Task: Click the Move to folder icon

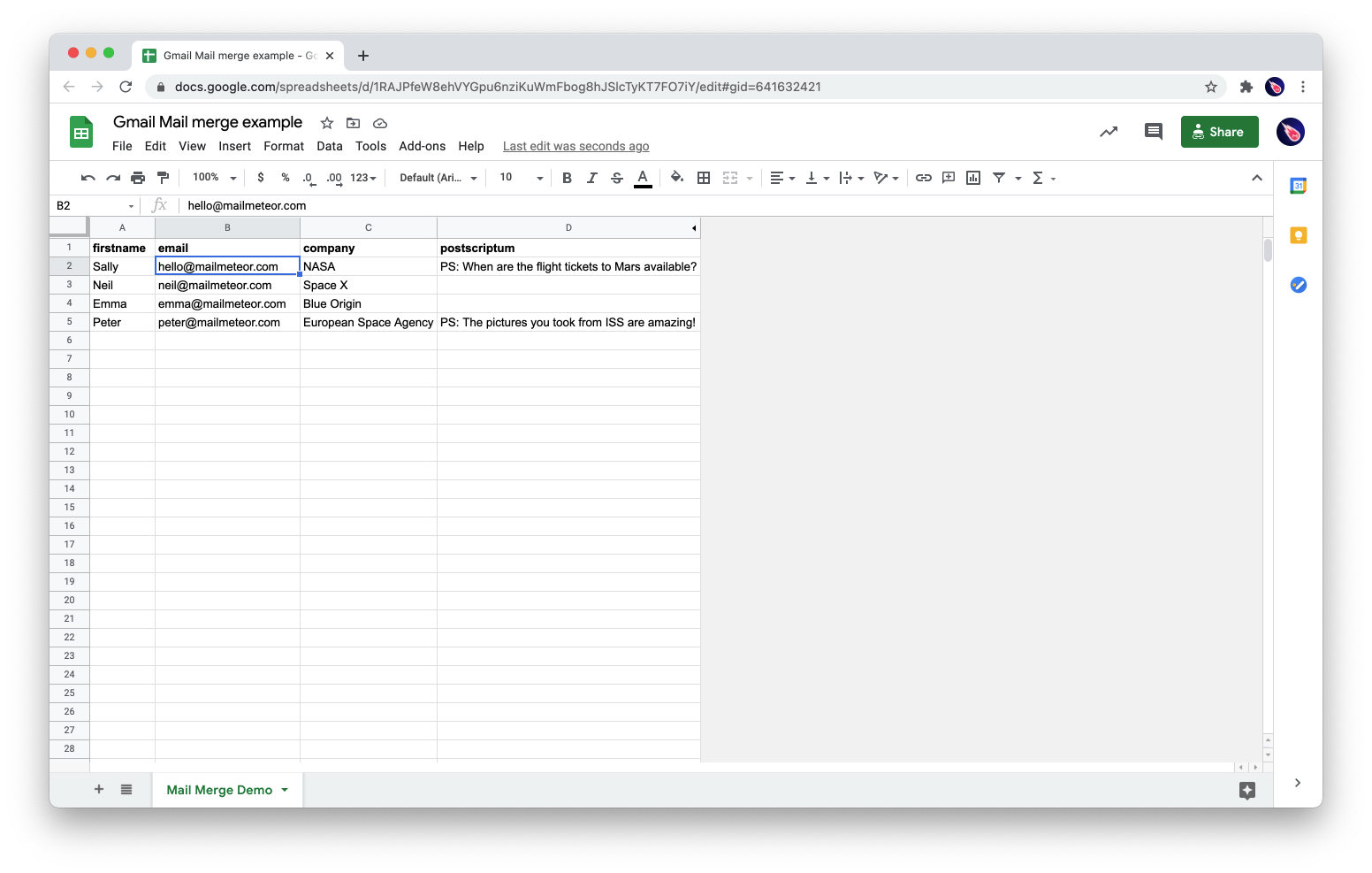Action: (x=354, y=123)
